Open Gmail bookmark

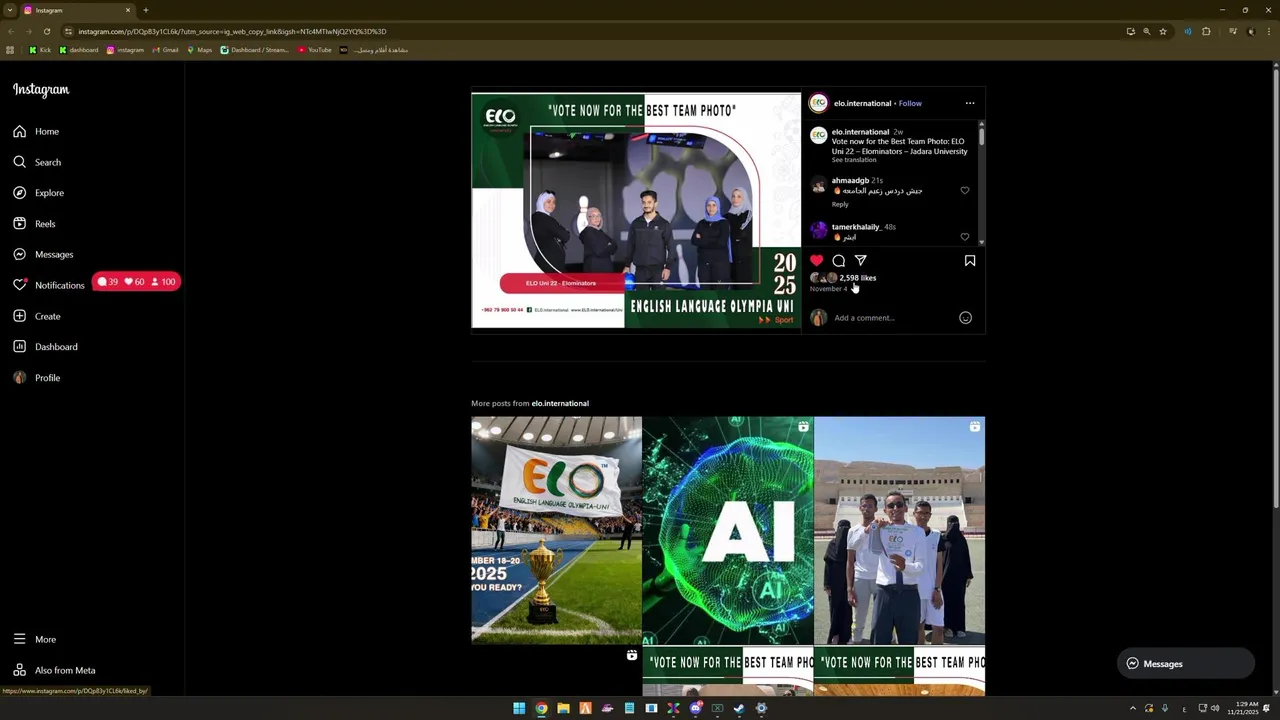pyautogui.click(x=165, y=50)
